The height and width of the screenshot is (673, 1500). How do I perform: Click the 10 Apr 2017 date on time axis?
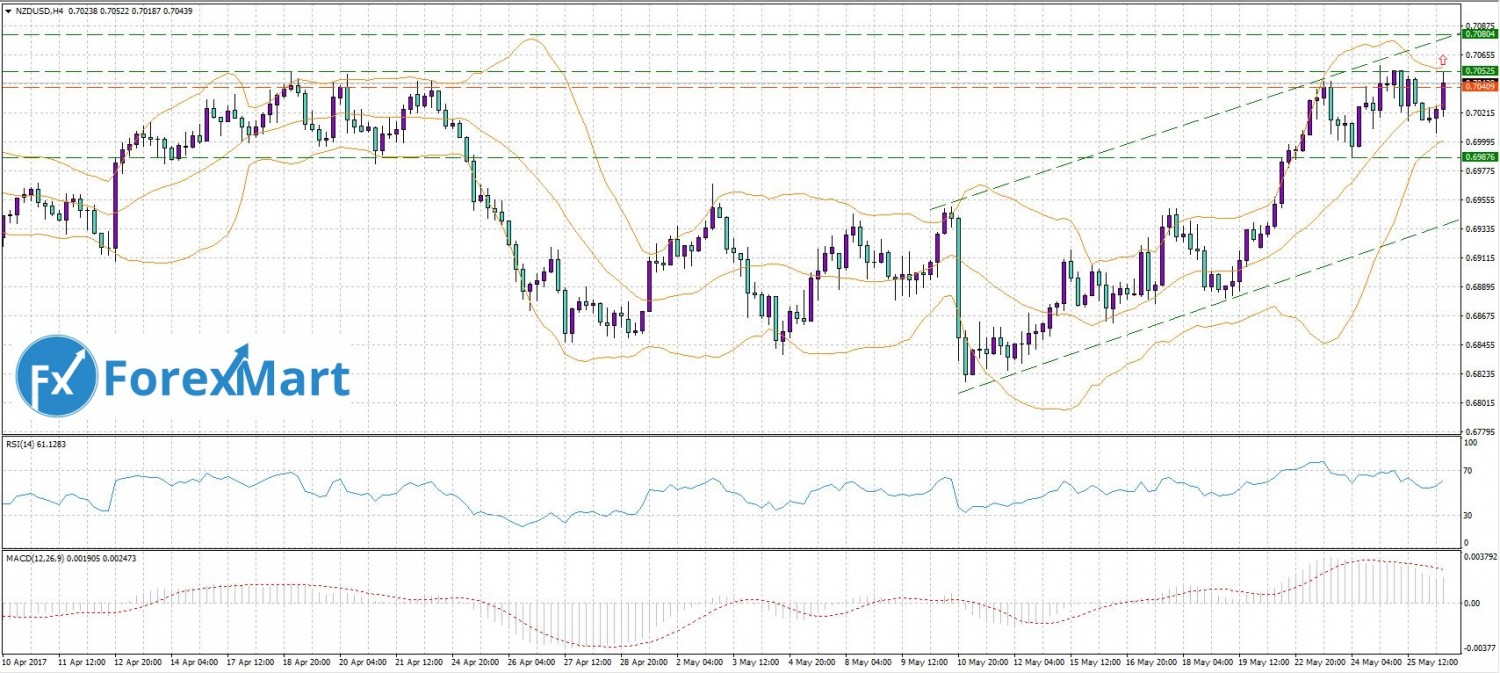[x=26, y=662]
